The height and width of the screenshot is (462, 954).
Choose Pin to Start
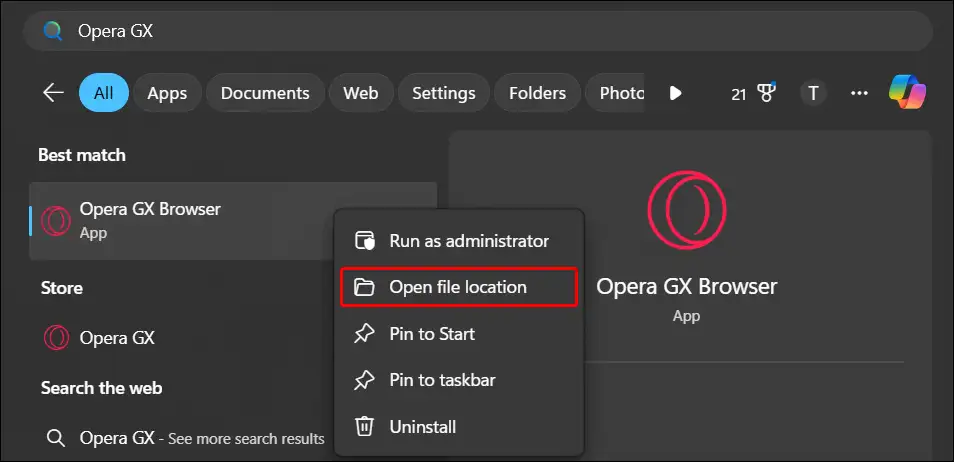point(459,334)
